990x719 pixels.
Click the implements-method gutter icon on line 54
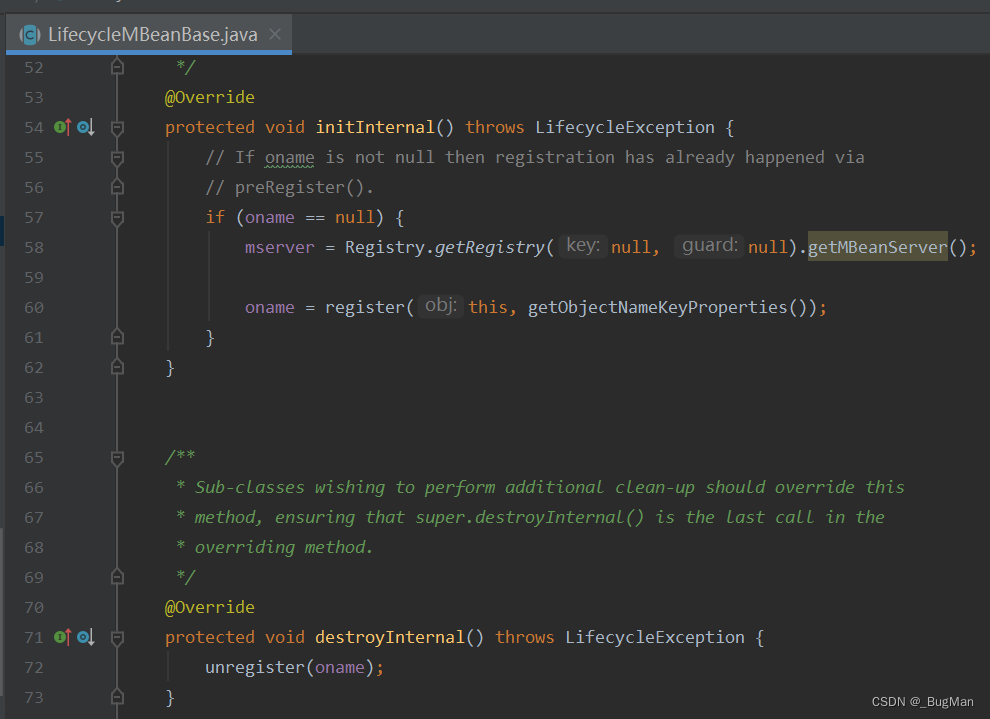click(63, 128)
